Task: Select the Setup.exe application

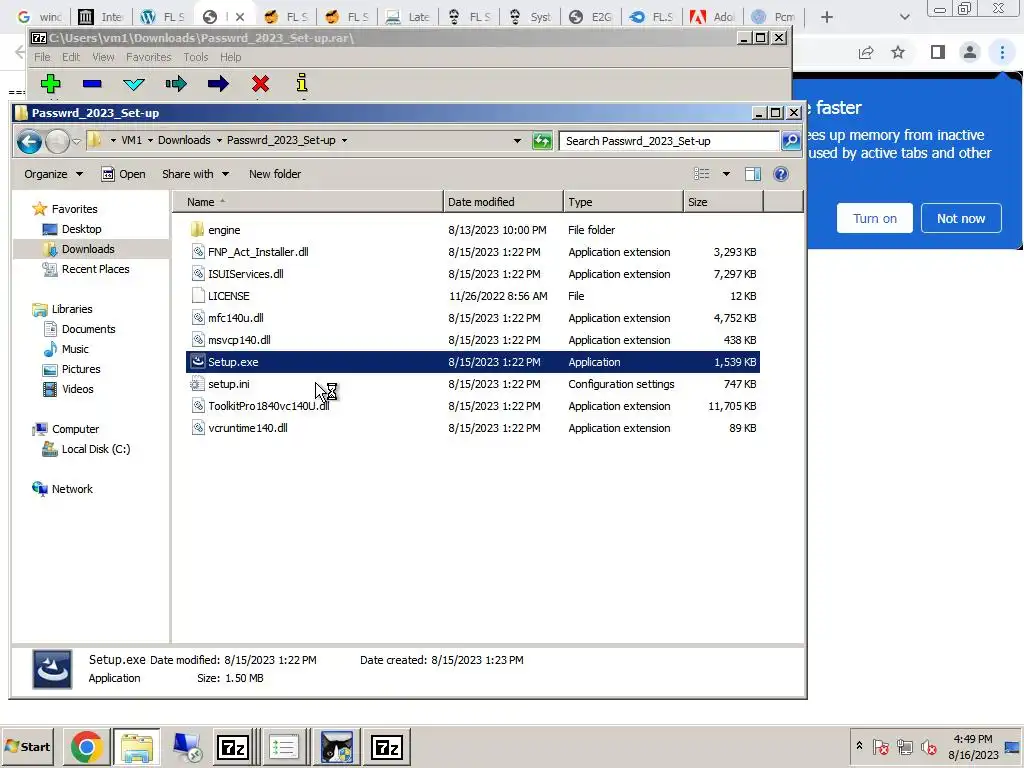Action: [473, 362]
